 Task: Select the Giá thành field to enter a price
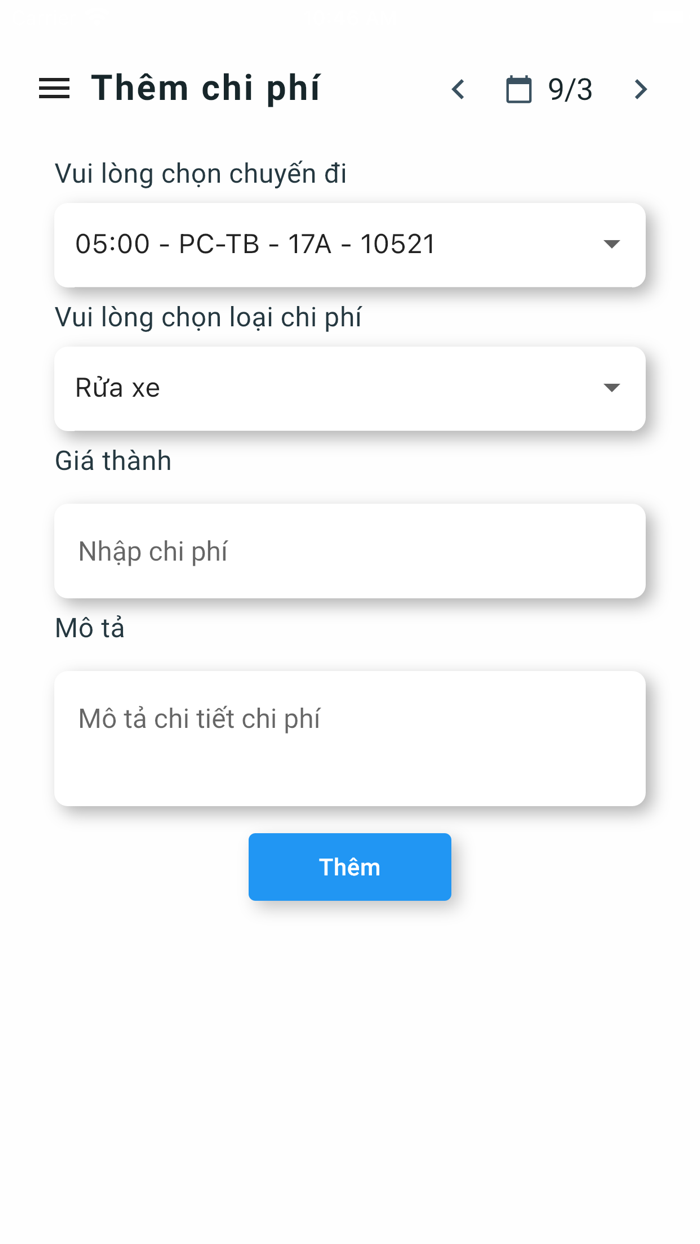tap(350, 551)
